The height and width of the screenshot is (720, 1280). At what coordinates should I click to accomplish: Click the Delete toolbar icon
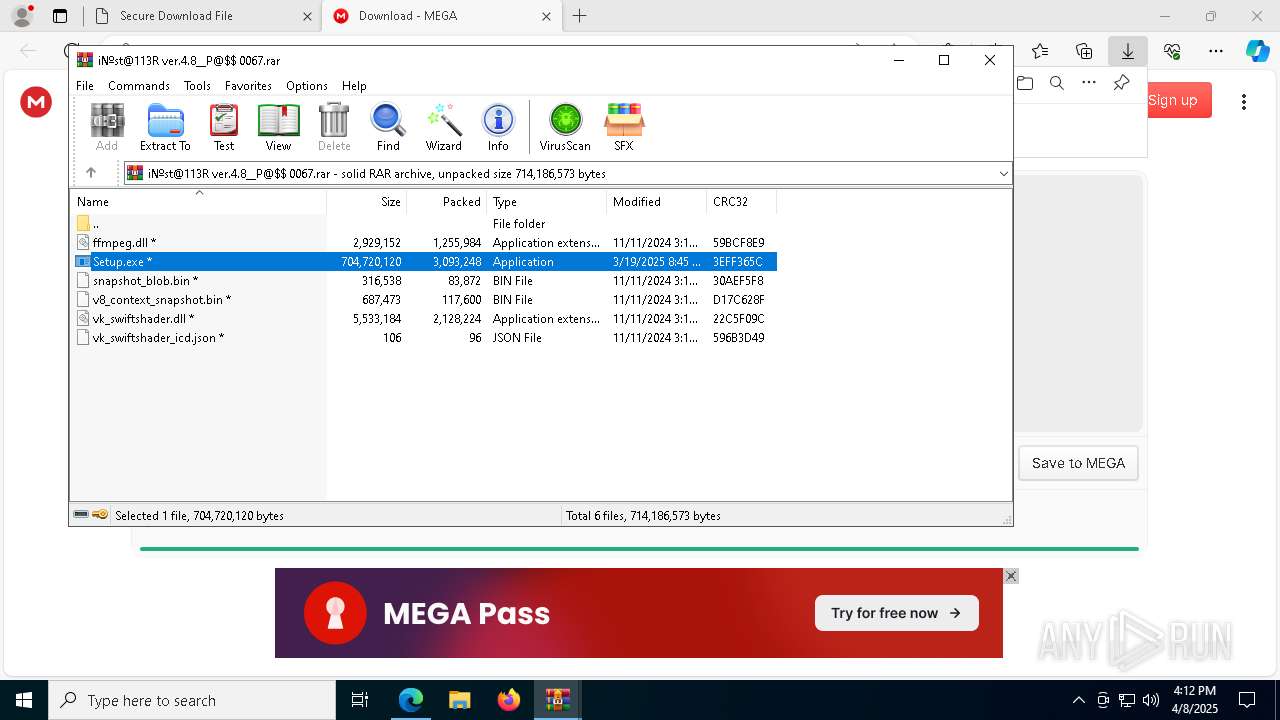[334, 127]
